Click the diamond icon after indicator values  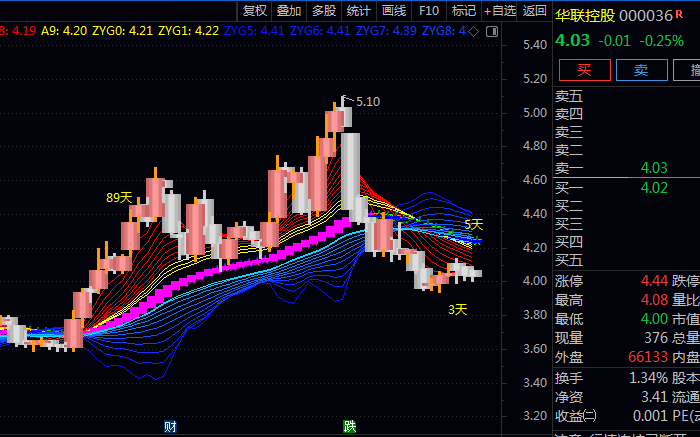pos(474,32)
